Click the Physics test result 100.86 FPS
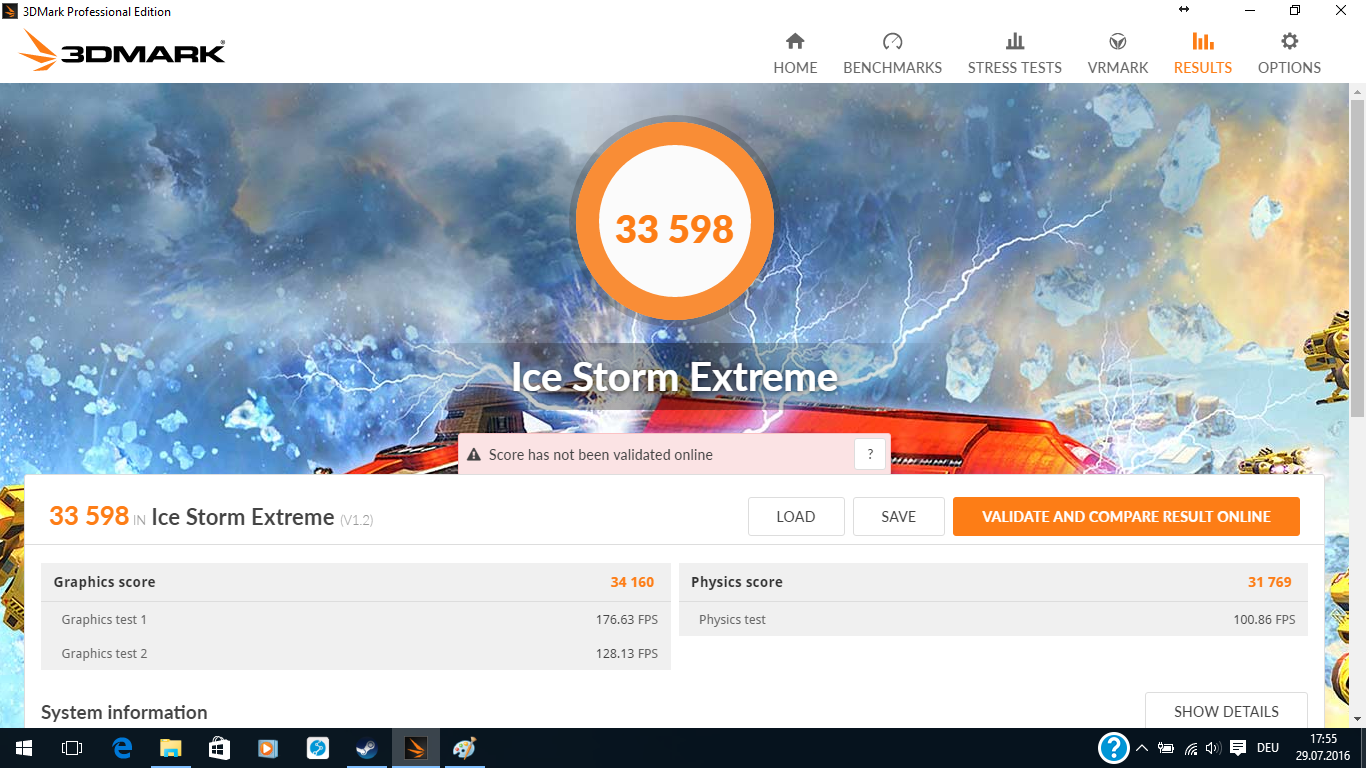Image resolution: width=1366 pixels, height=768 pixels. [x=1264, y=620]
